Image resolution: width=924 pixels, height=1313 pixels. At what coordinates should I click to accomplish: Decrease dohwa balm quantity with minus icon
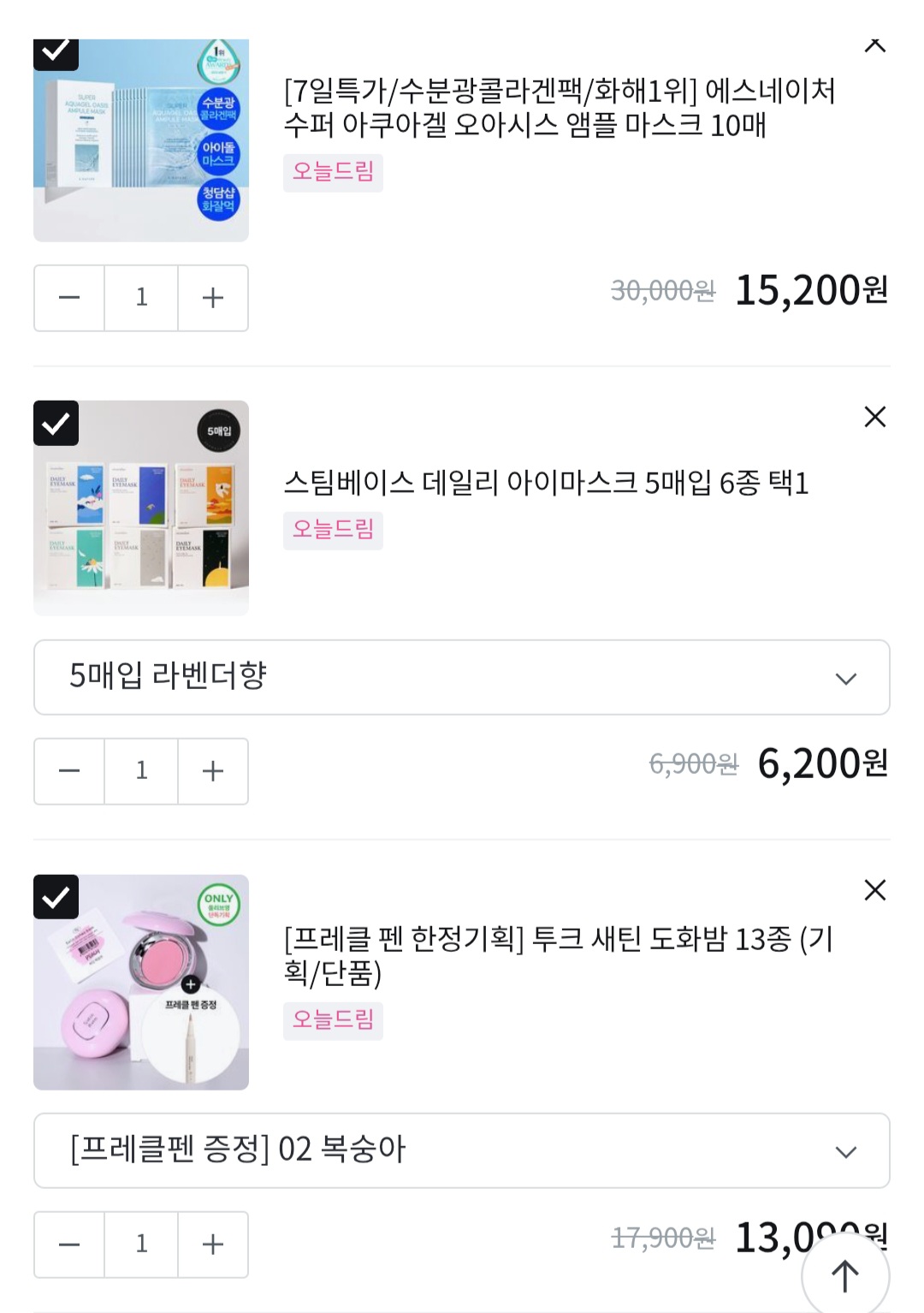point(69,1245)
